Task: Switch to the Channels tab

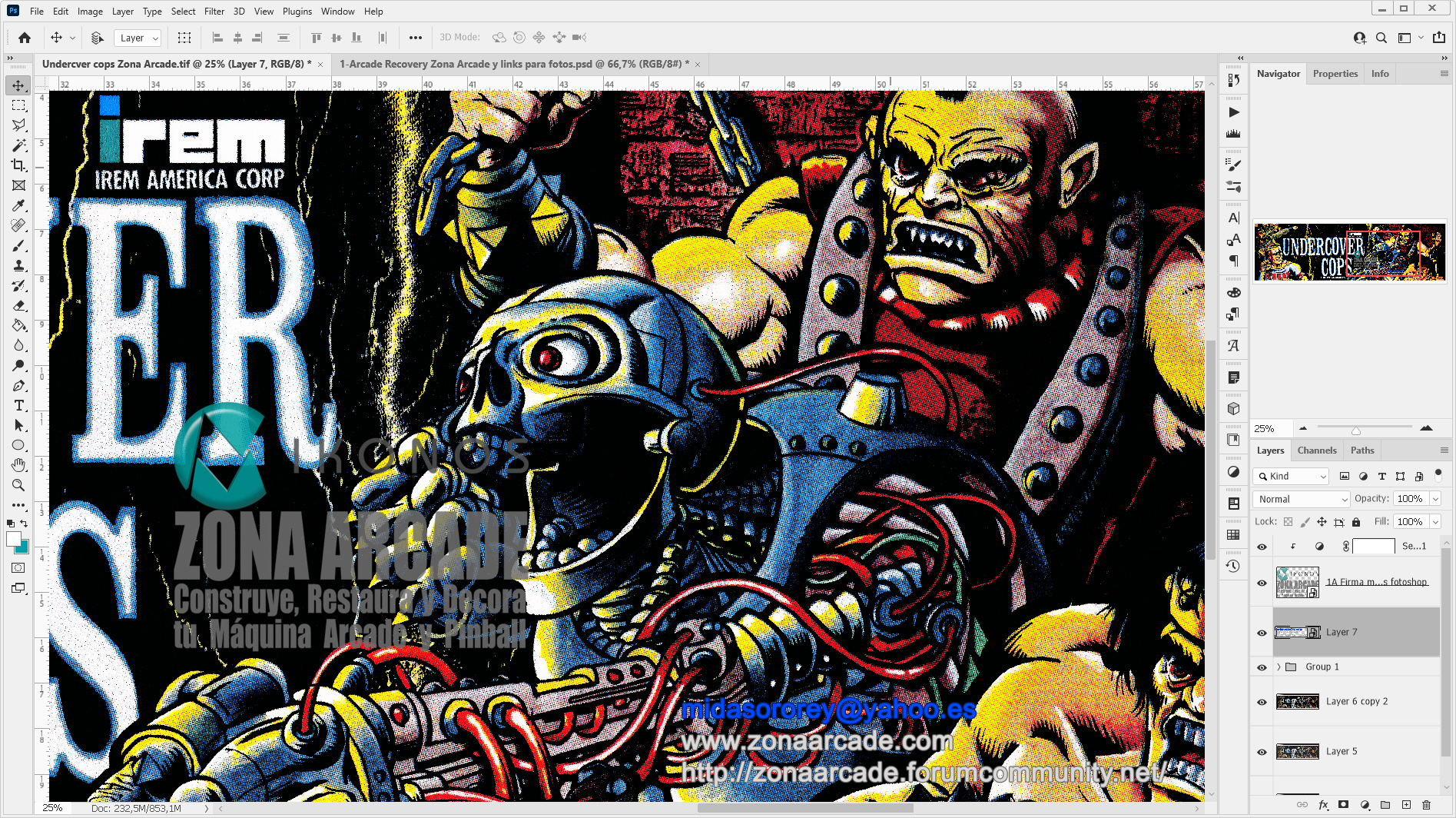Action: tap(1316, 451)
